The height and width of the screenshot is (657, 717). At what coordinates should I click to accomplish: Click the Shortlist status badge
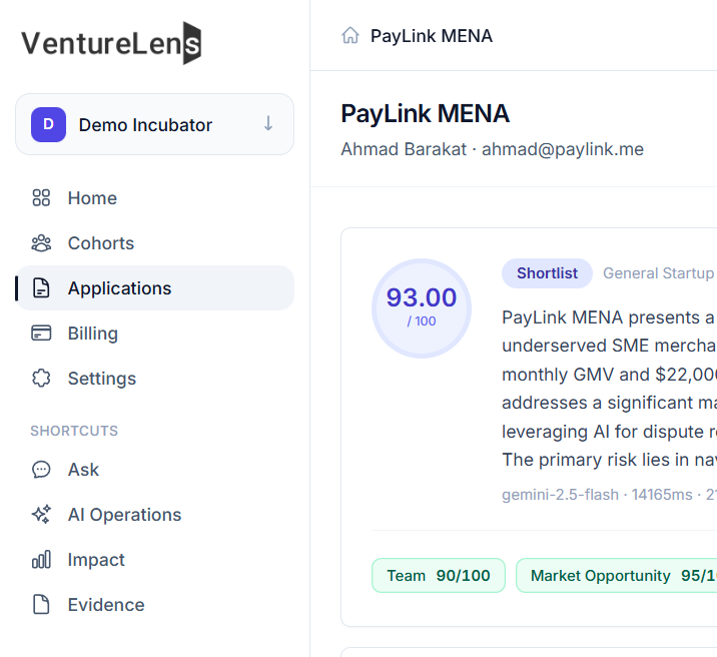pyautogui.click(x=547, y=273)
